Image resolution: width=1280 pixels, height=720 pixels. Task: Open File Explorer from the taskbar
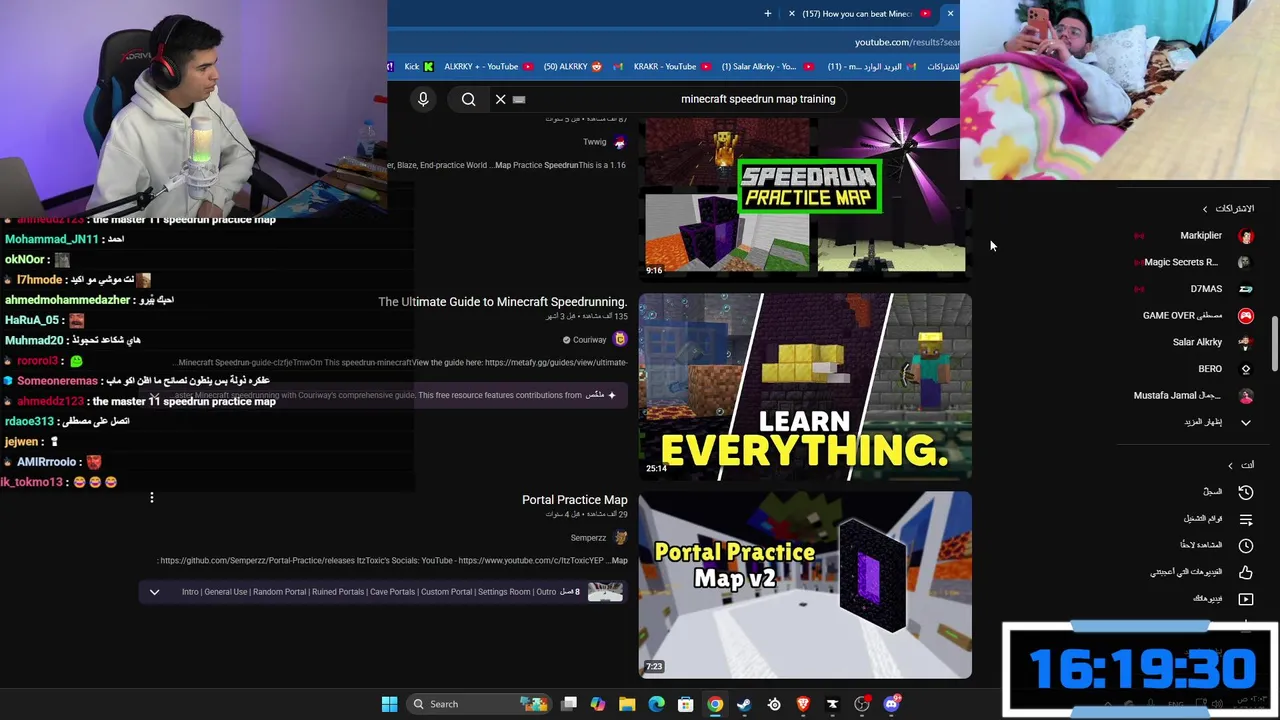point(627,704)
